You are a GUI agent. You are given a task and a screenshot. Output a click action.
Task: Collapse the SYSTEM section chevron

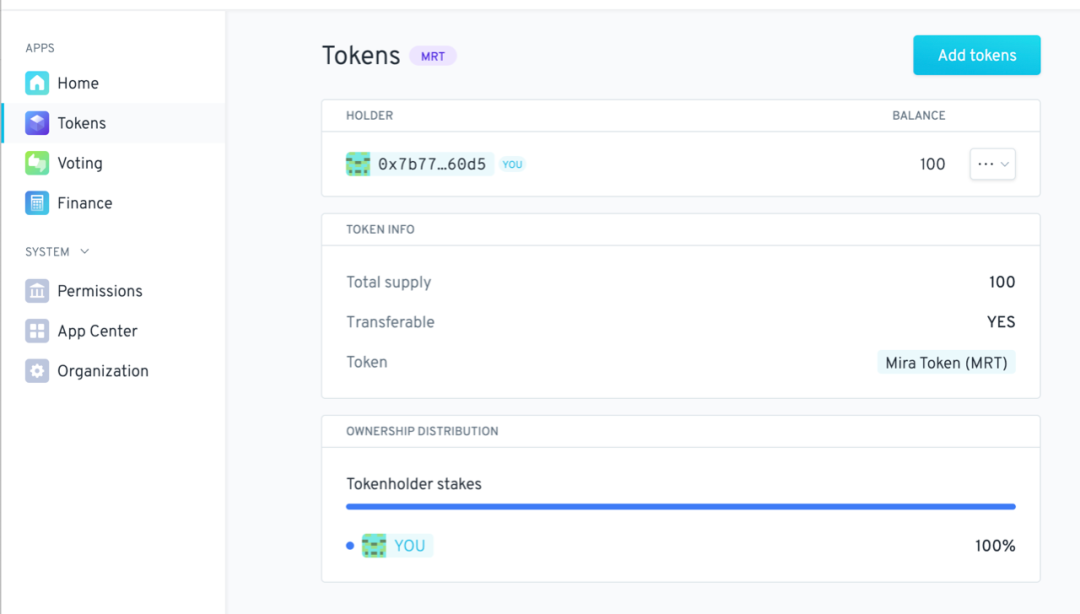click(85, 252)
